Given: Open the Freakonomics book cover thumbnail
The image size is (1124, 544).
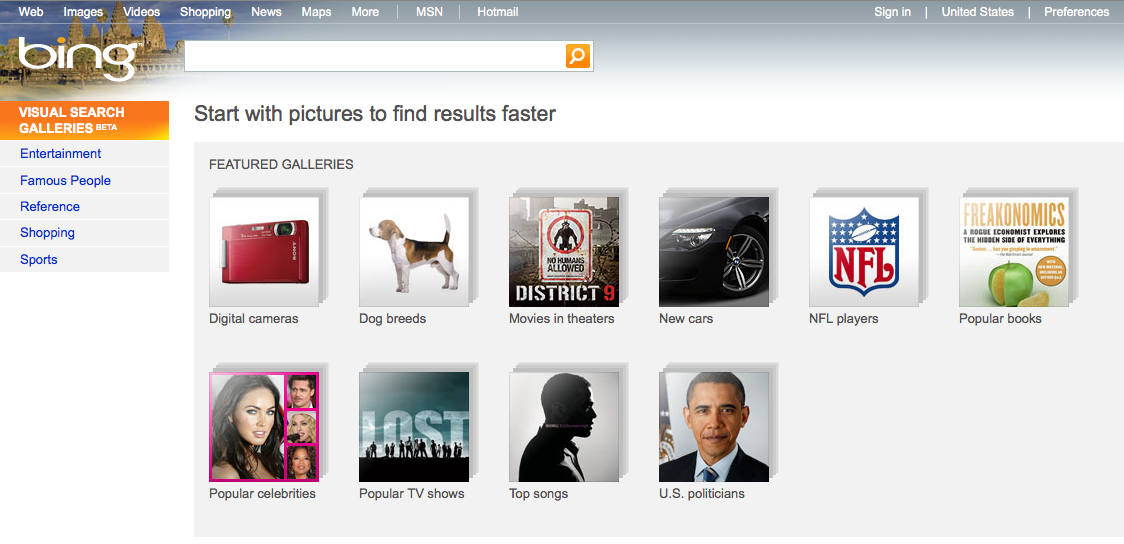Looking at the screenshot, I should [x=1014, y=251].
